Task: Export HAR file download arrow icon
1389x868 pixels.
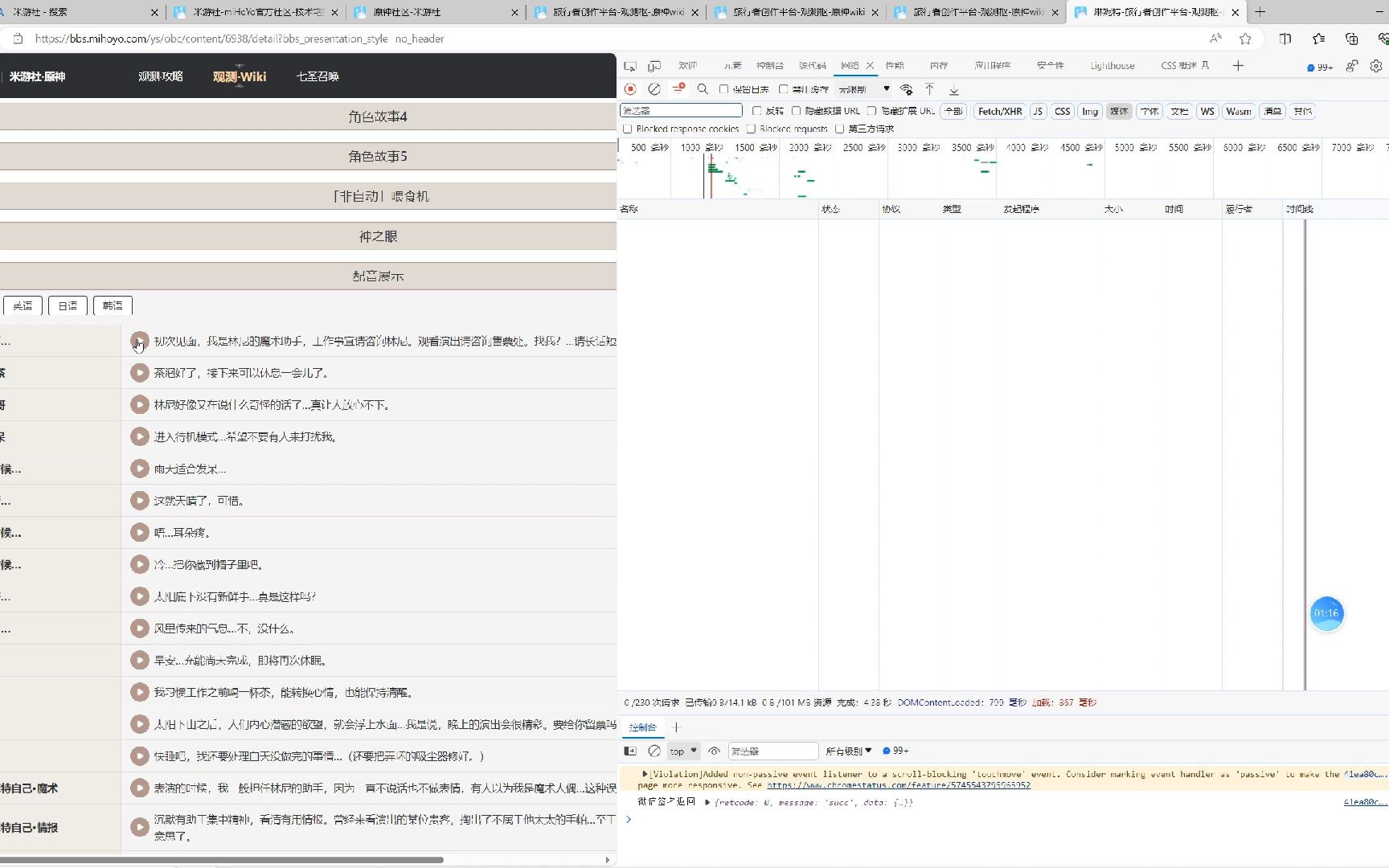Action: (954, 89)
